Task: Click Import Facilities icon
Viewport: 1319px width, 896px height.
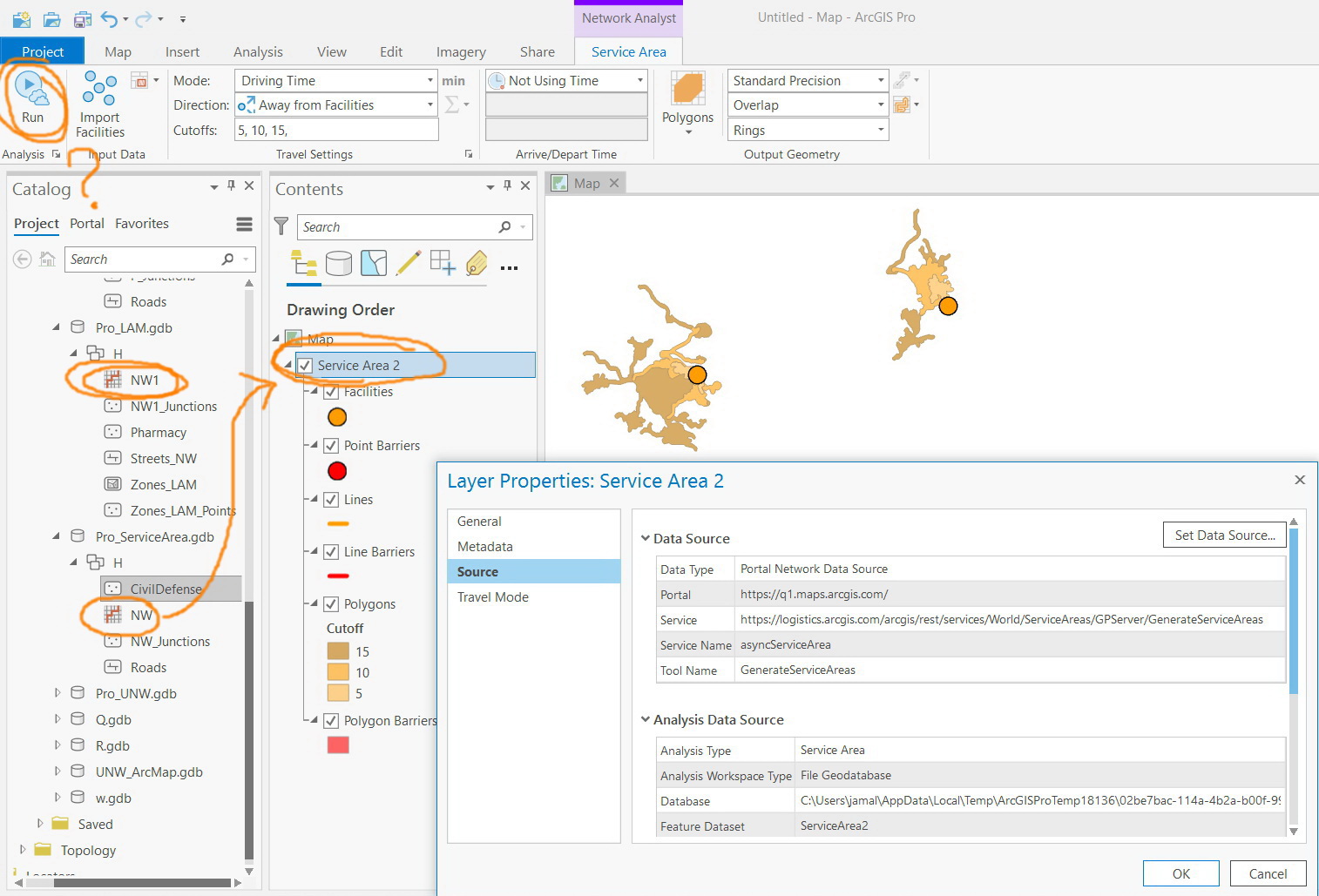Action: 99,89
